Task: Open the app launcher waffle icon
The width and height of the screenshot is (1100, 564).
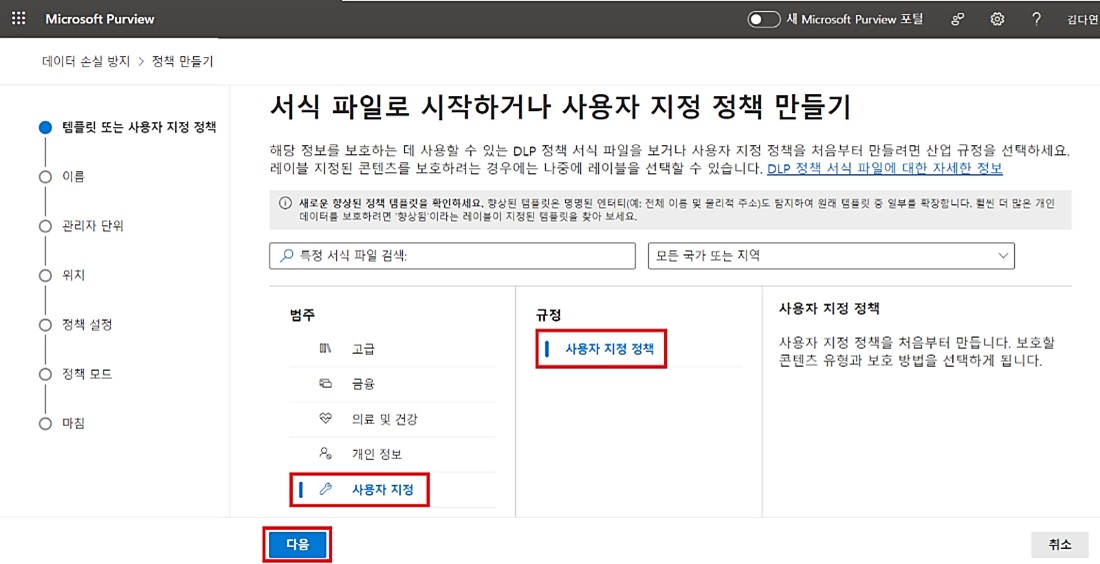Action: (19, 19)
